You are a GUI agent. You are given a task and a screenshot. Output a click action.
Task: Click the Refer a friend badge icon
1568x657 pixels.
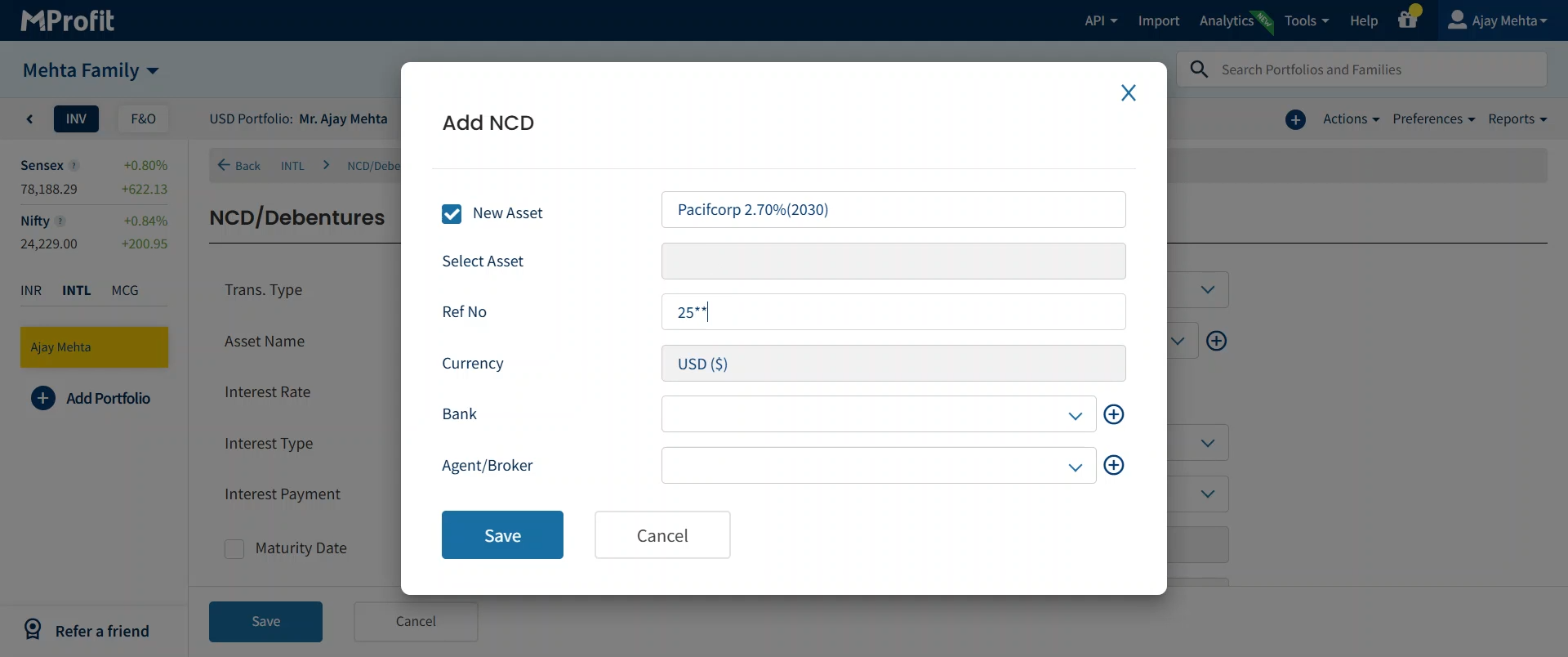[33, 629]
